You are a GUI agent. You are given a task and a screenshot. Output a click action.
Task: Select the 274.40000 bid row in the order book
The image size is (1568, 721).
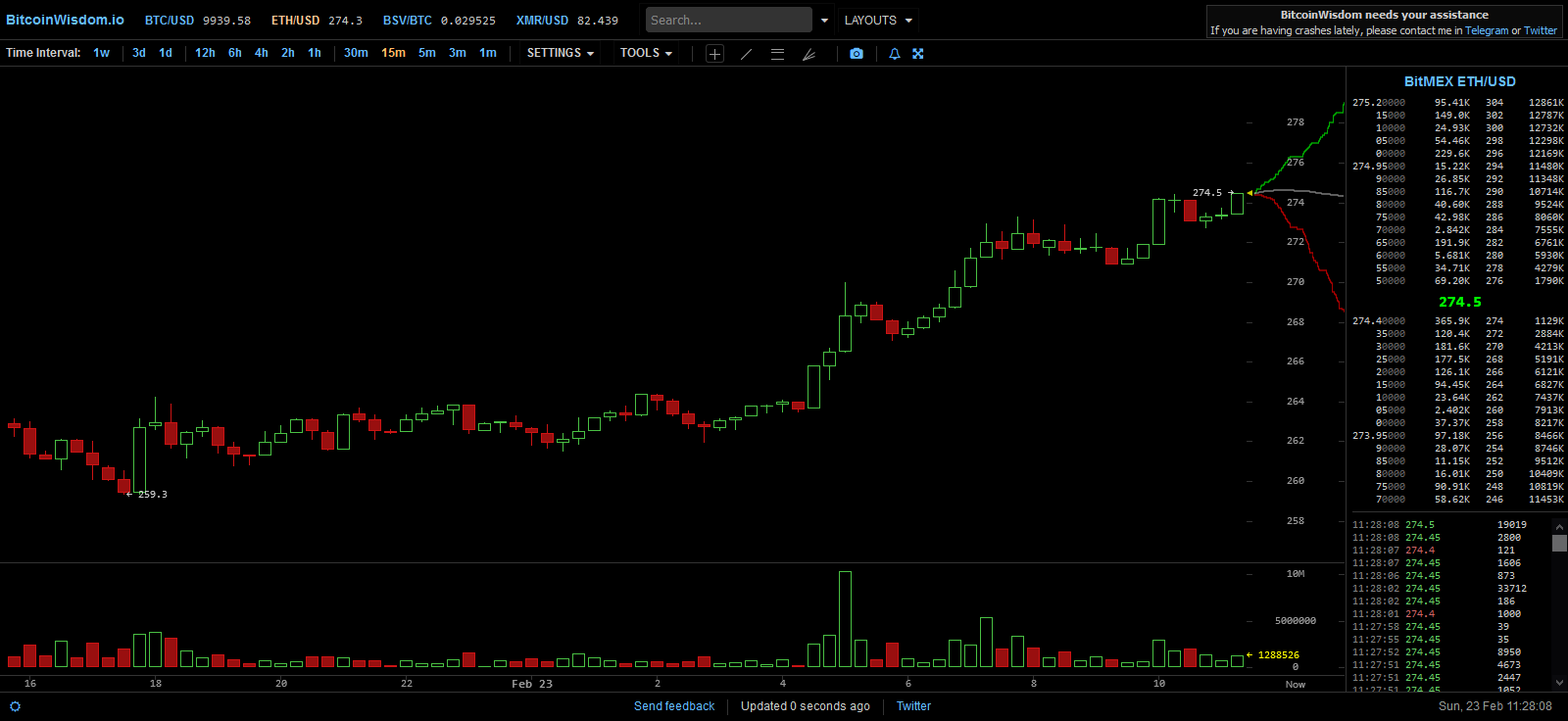[1458, 321]
